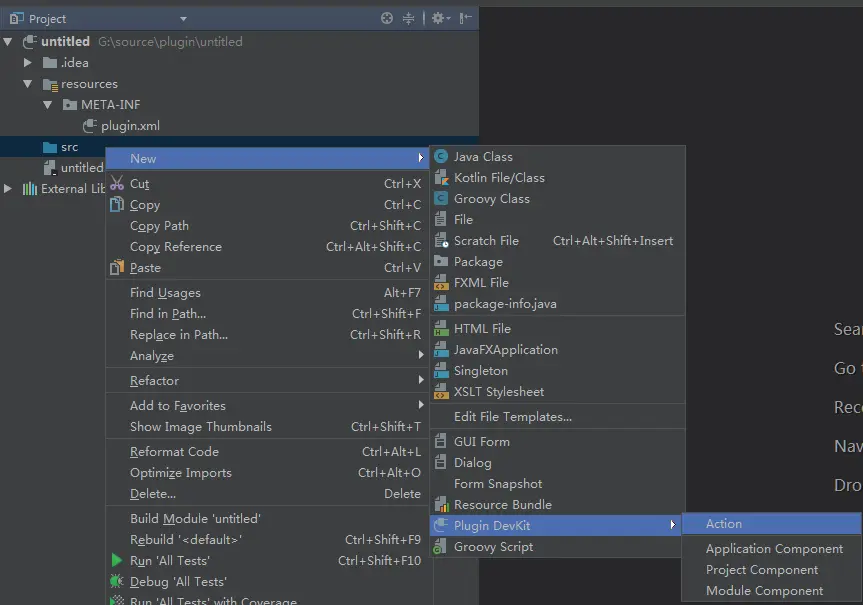Click the resources folder icon
Viewport: 863px width, 605px height.
pyautogui.click(x=50, y=84)
